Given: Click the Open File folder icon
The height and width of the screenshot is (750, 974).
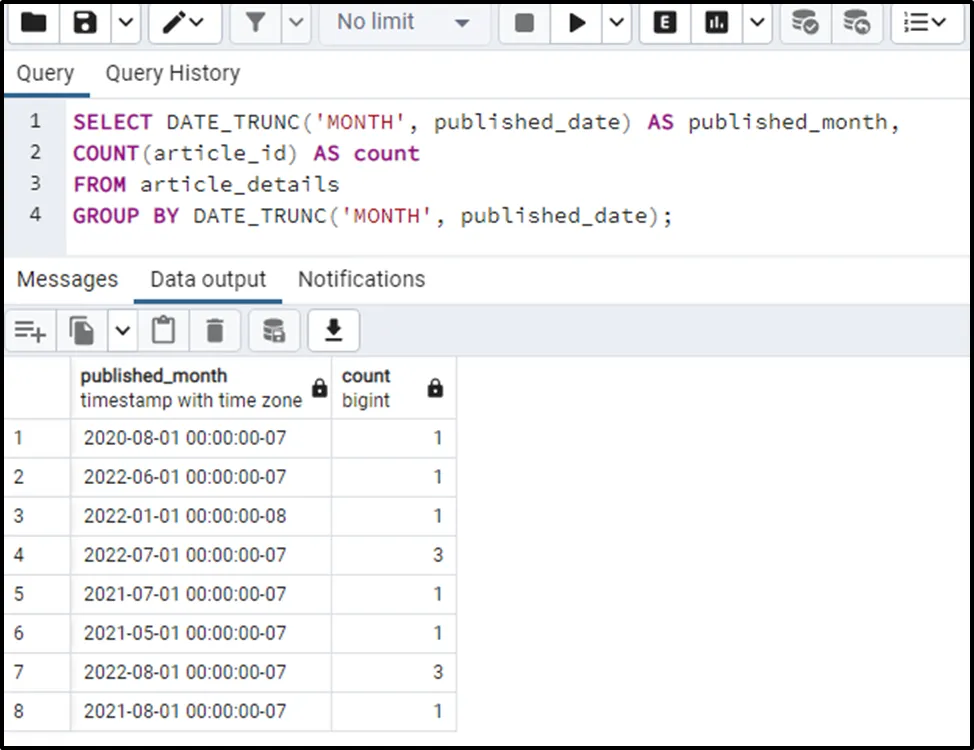Looking at the screenshot, I should click(33, 22).
